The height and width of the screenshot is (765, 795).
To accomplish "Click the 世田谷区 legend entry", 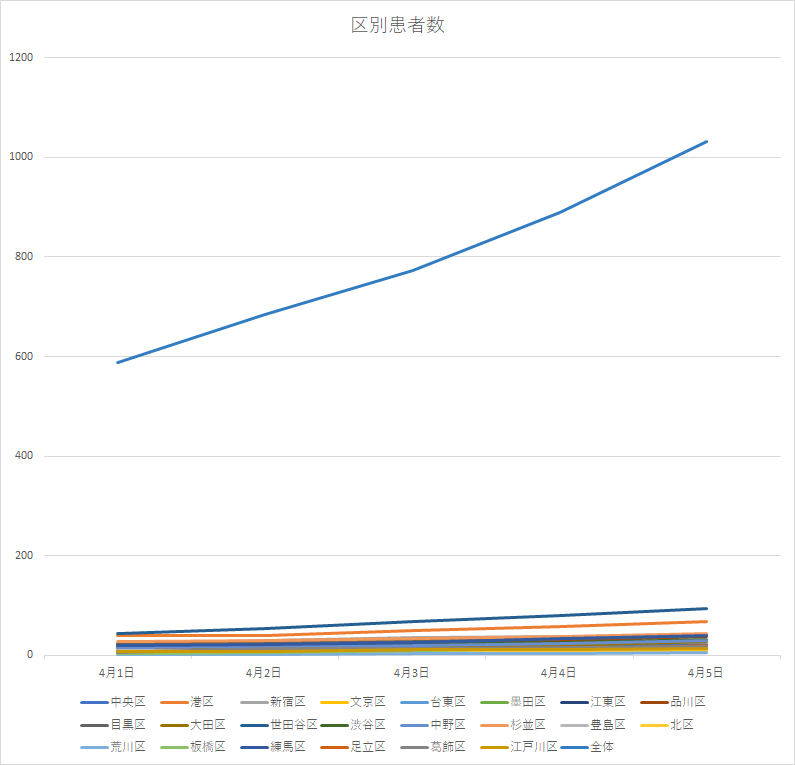I will coord(279,725).
